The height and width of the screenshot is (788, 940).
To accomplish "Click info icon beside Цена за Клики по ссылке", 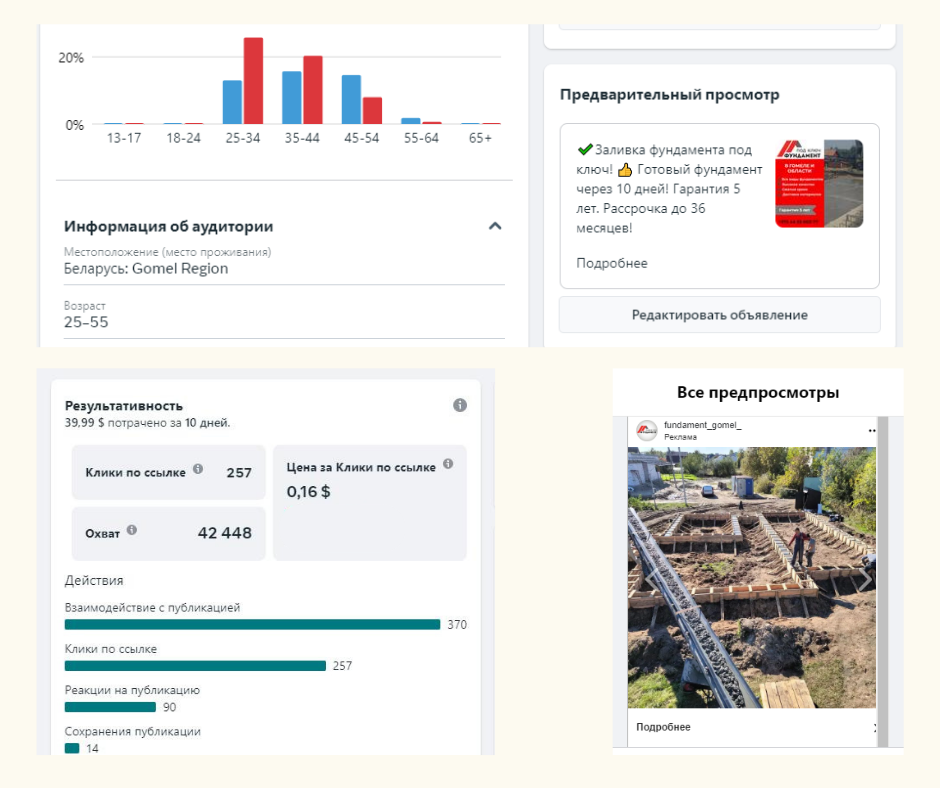I will click(x=448, y=464).
